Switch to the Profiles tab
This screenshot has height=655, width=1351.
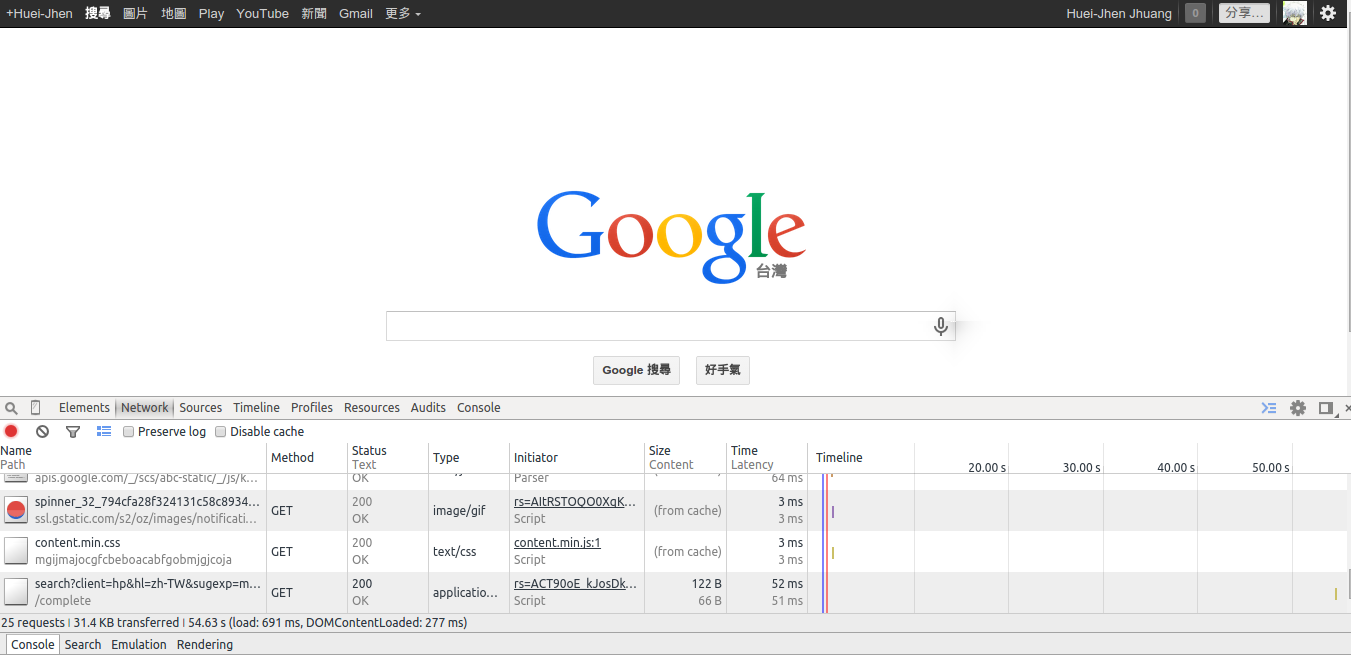tap(312, 408)
